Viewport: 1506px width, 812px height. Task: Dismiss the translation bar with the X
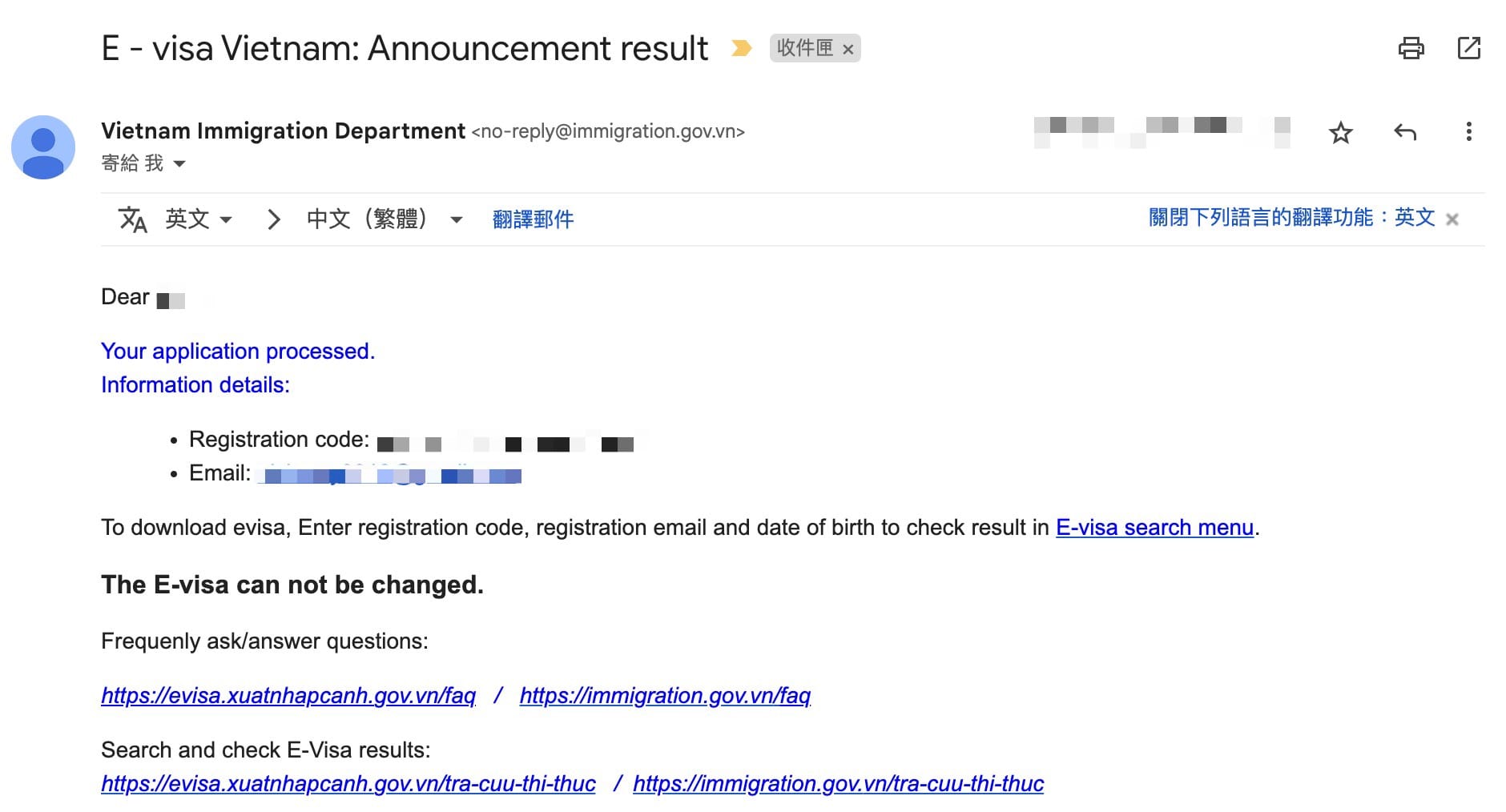(x=1452, y=219)
